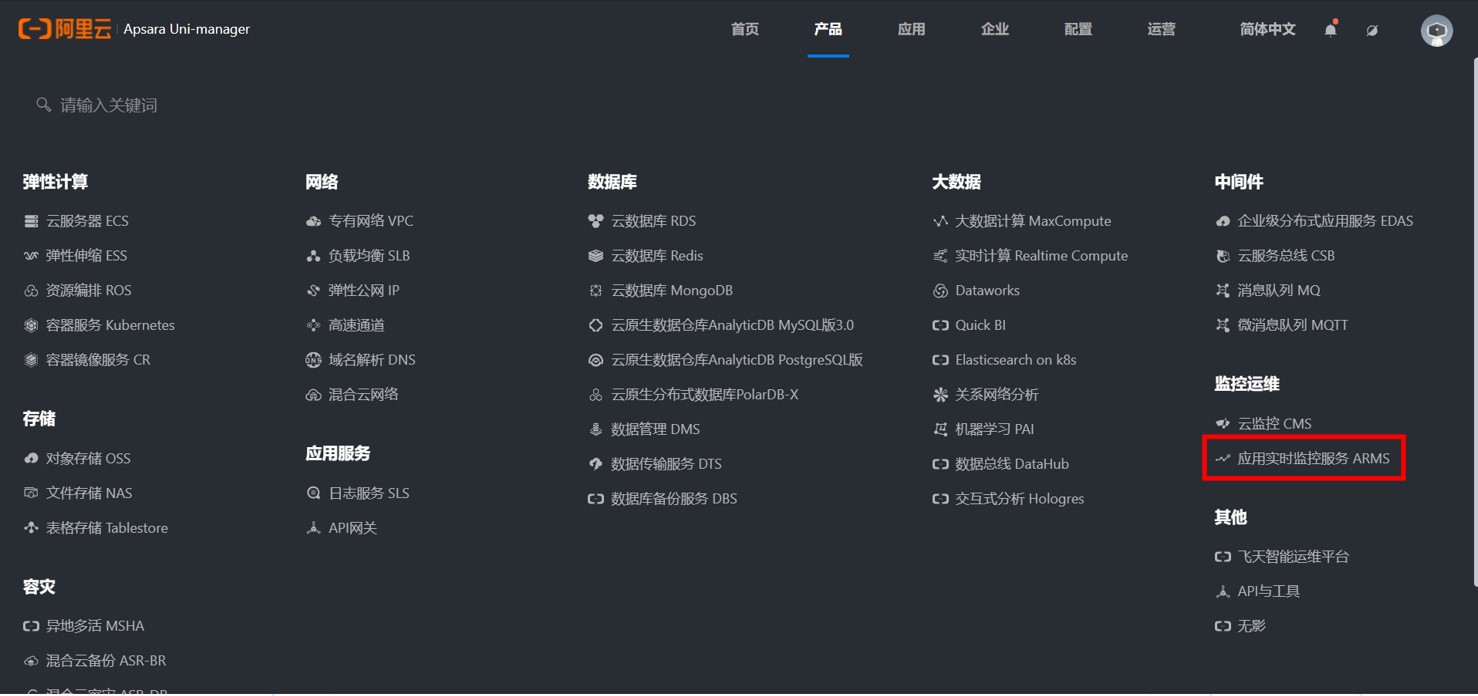Click the page vertical scrollbar
This screenshot has height=696, width=1478.
point(1473,320)
